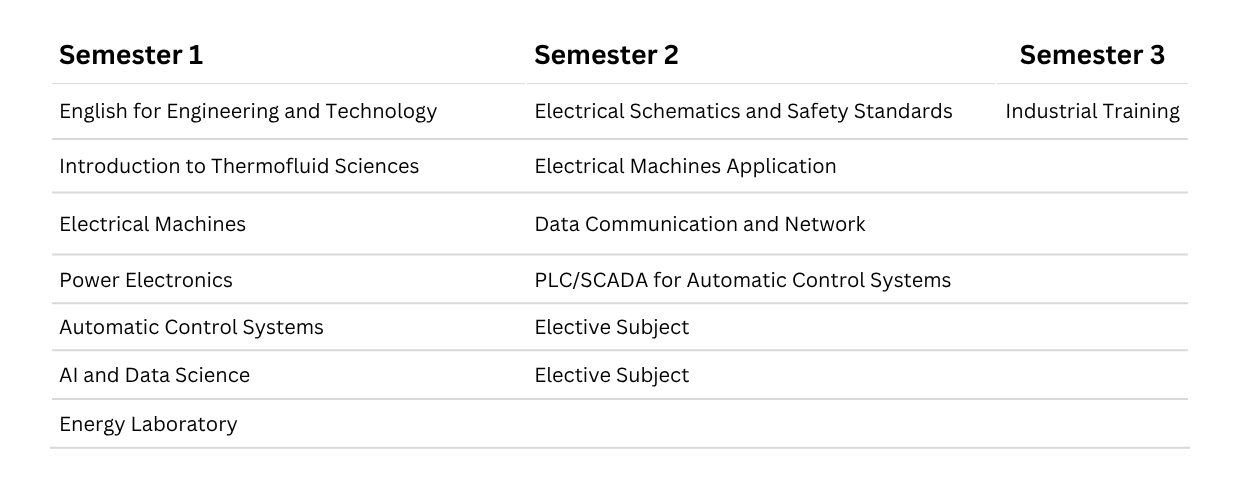The image size is (1240, 500).
Task: Click the Power Electronics entry
Action: coord(146,280)
